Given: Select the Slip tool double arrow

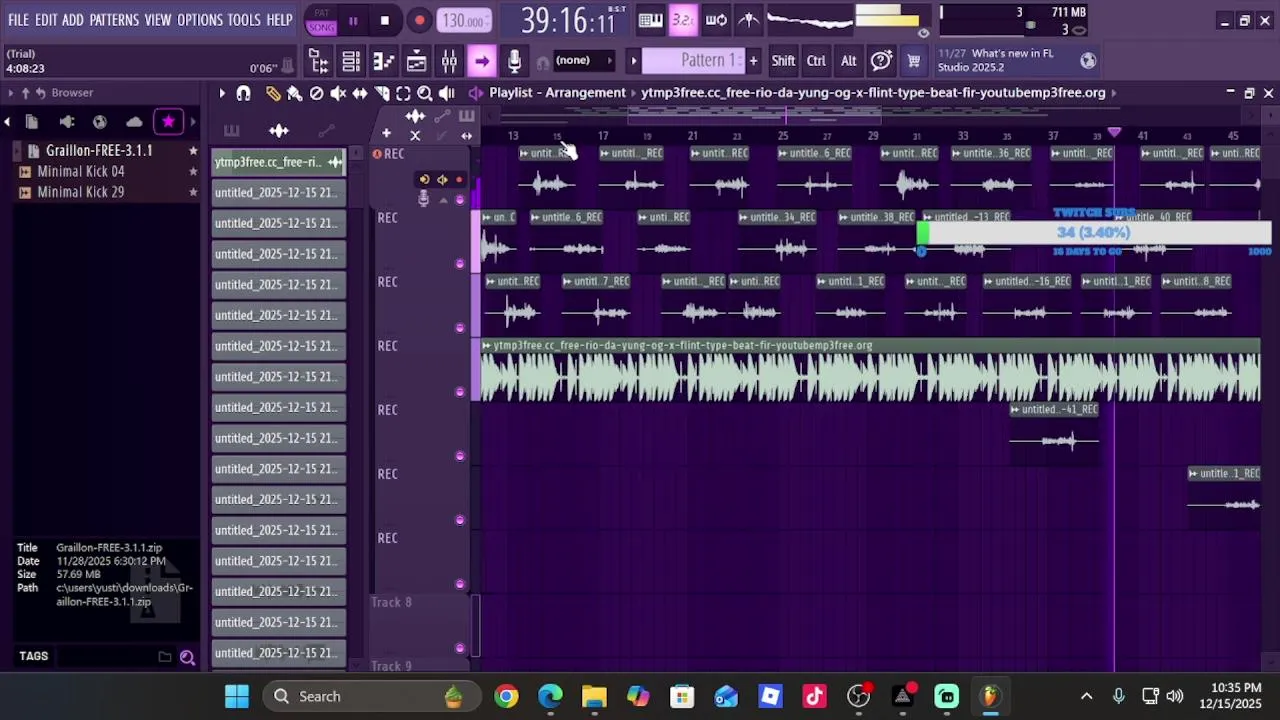Looking at the screenshot, I should tap(360, 93).
